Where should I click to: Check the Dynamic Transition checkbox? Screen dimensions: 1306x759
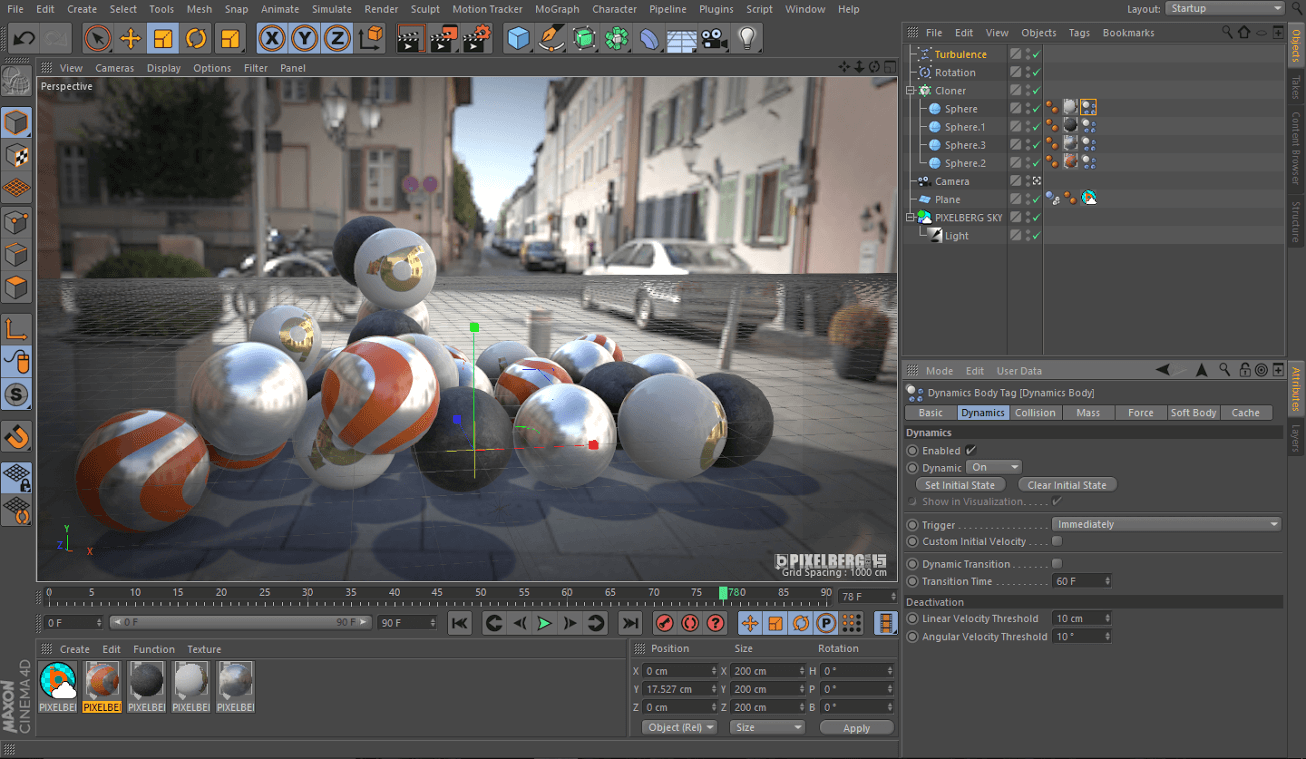(x=1057, y=564)
